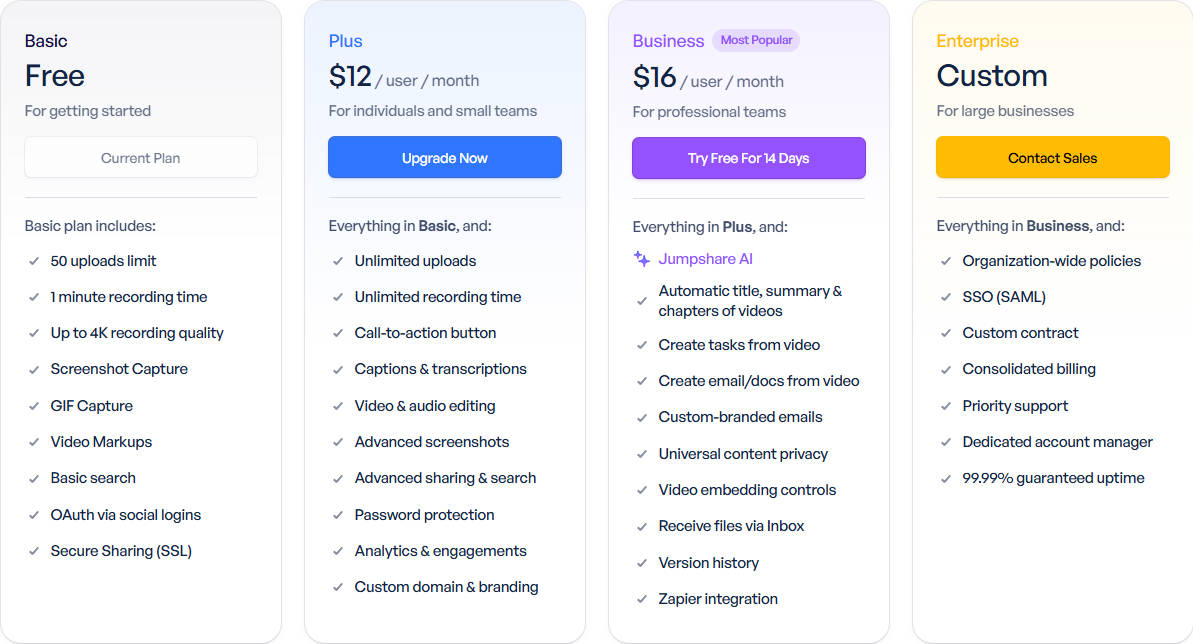Click the Current Plan button
The height and width of the screenshot is (644, 1193).
141,158
